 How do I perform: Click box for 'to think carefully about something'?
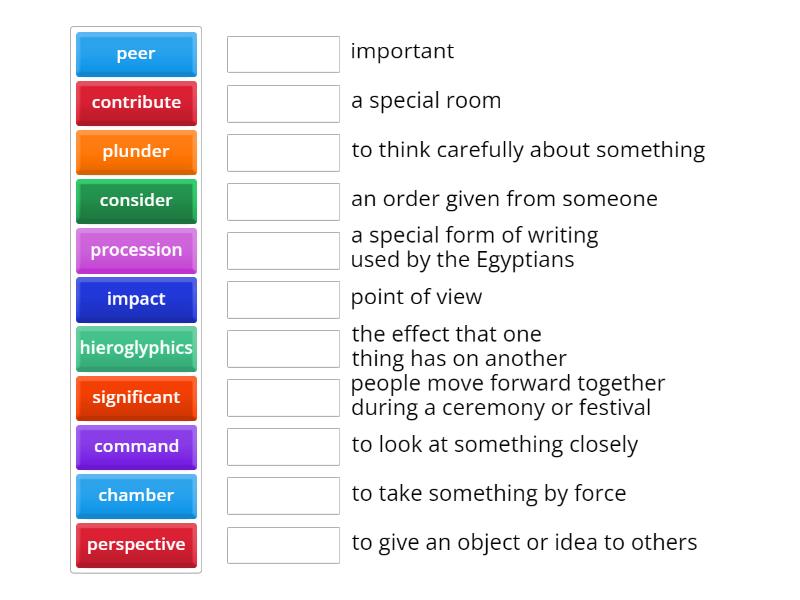point(283,152)
